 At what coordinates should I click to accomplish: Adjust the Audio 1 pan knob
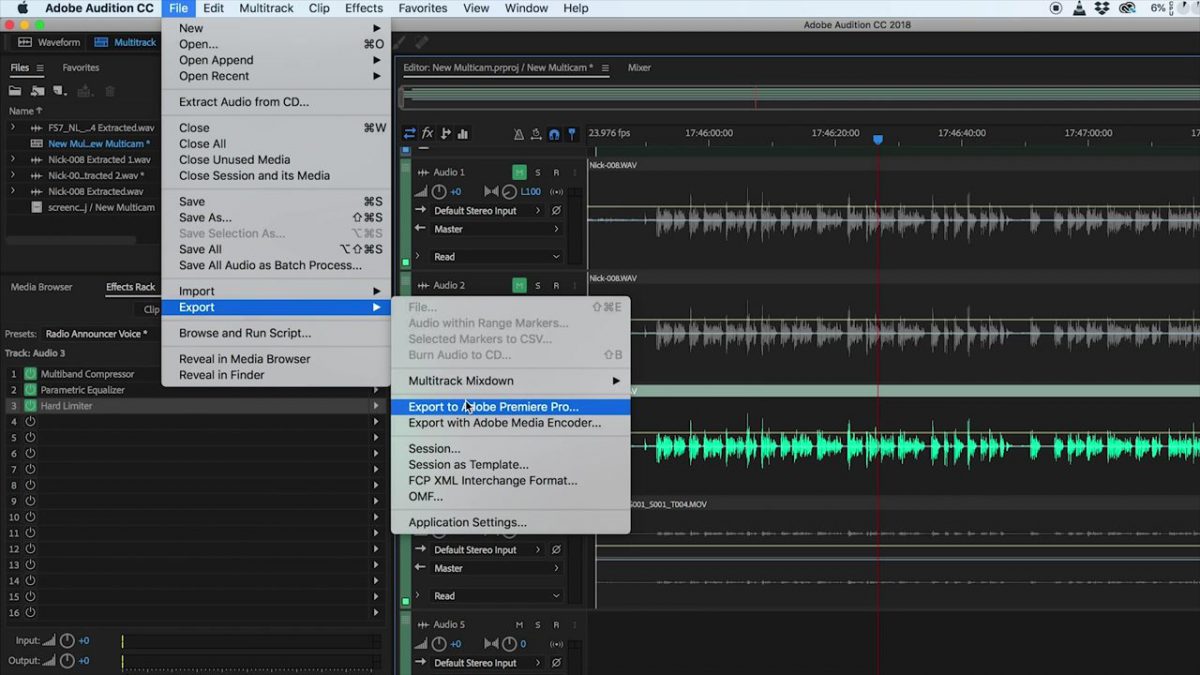(509, 192)
